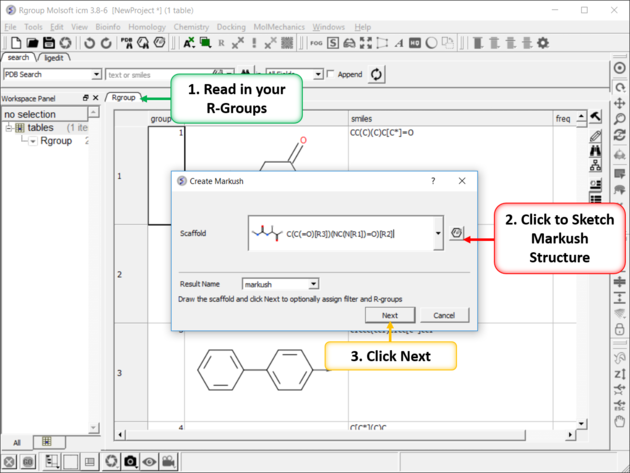Expand the Result Name combo box
Image resolution: width=630 pixels, height=473 pixels.
pyautogui.click(x=313, y=285)
